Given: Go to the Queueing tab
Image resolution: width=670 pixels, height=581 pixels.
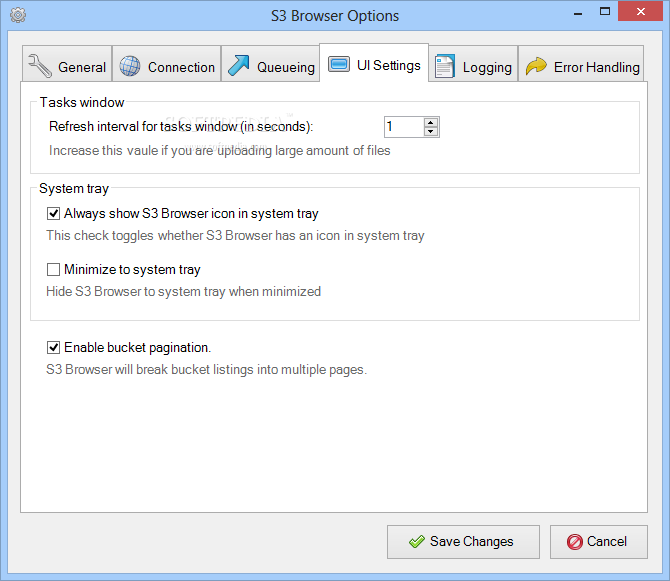Looking at the screenshot, I should coord(270,63).
